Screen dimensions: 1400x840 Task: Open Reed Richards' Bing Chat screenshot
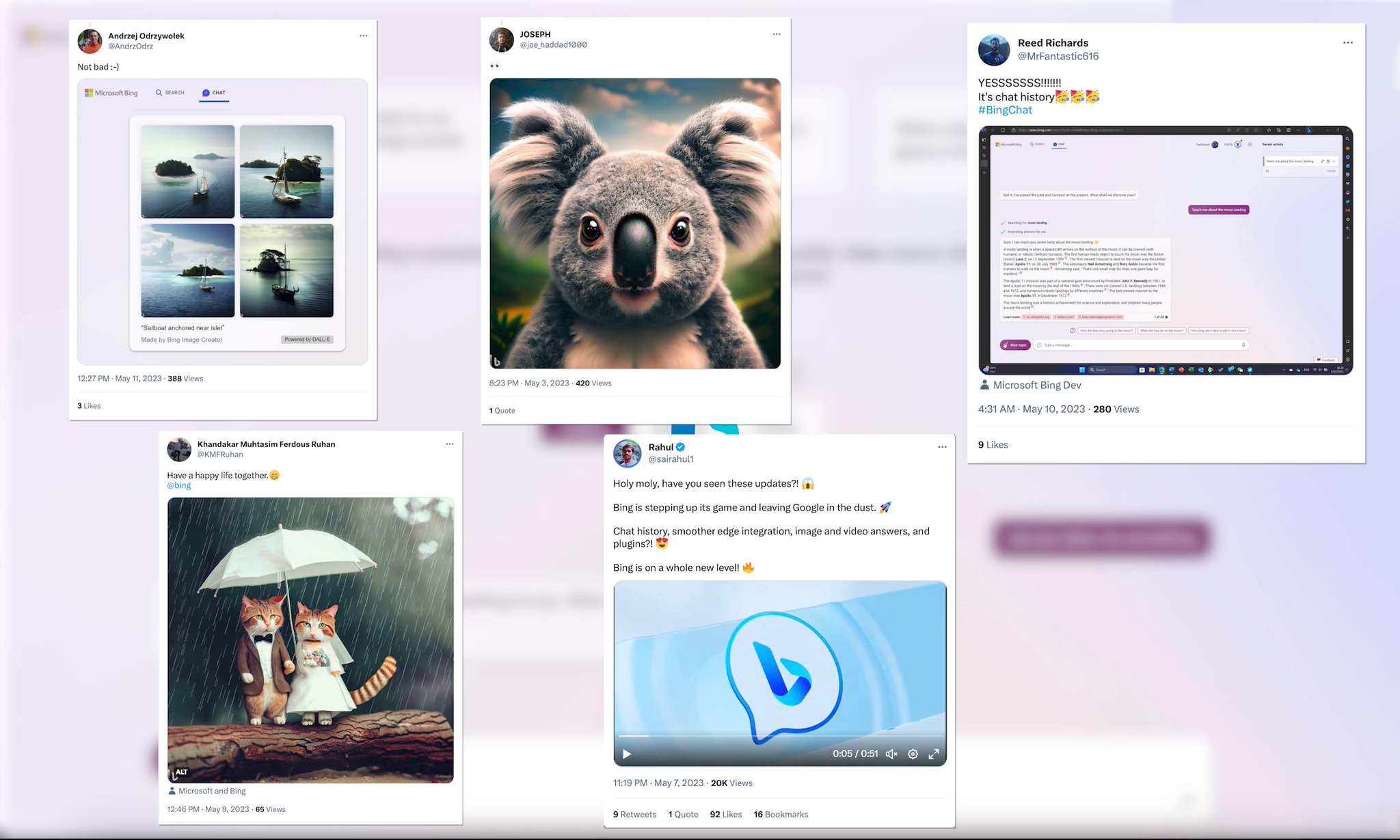(1166, 250)
